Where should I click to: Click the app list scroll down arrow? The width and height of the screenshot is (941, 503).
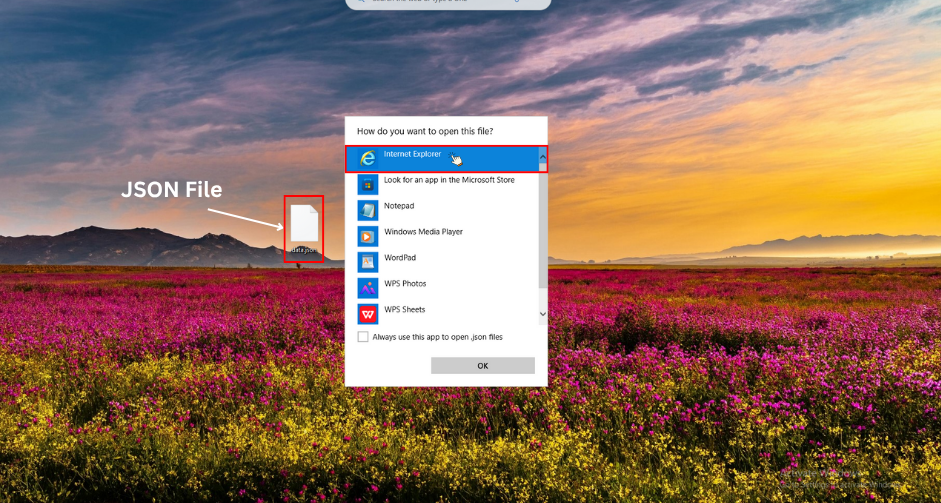click(543, 314)
